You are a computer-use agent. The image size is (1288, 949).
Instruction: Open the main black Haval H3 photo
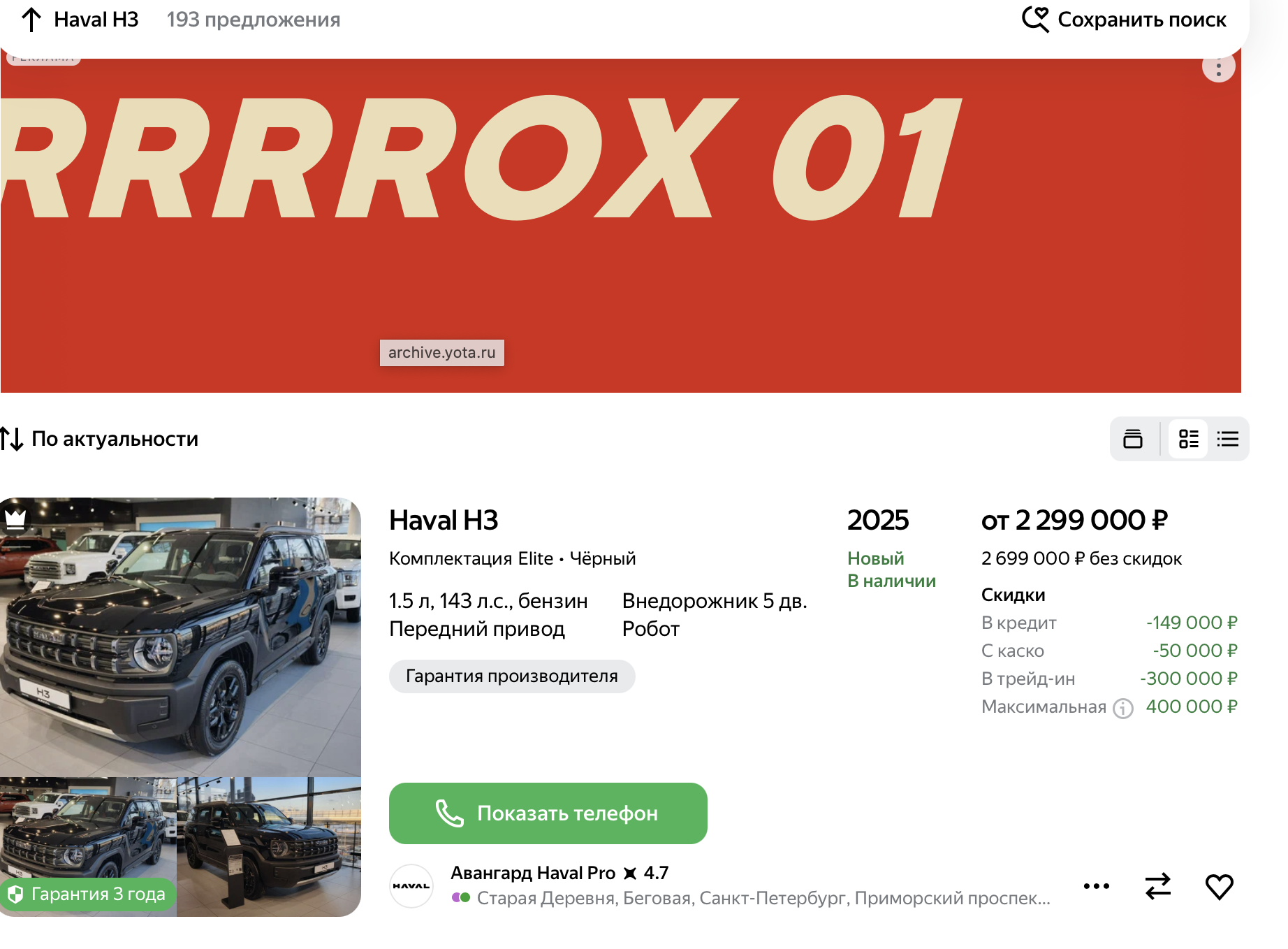point(180,637)
